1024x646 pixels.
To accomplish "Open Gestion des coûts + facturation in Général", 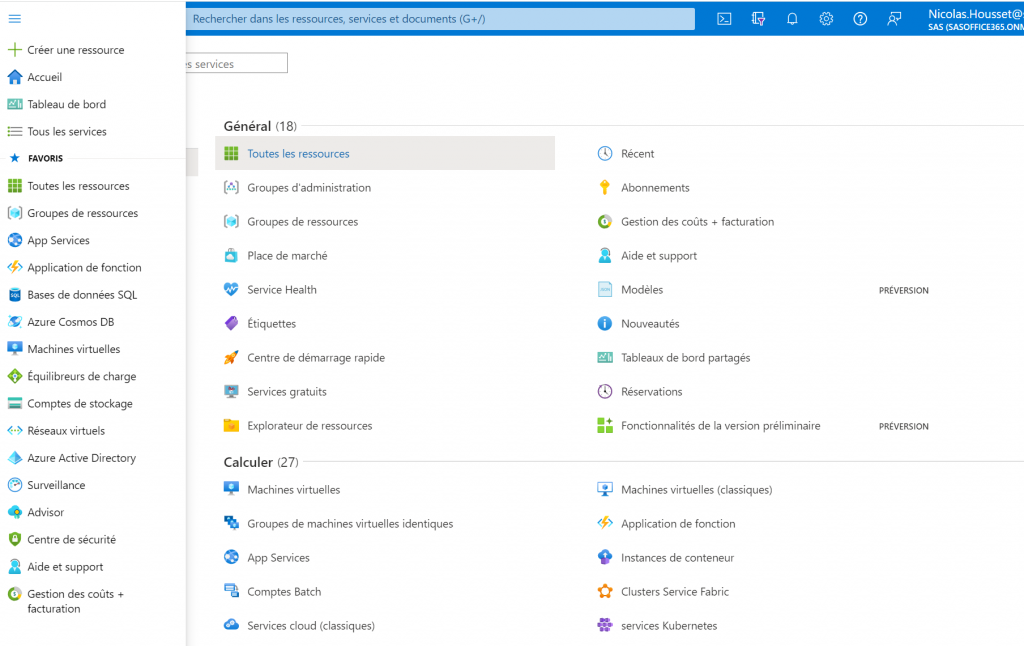I will point(697,221).
